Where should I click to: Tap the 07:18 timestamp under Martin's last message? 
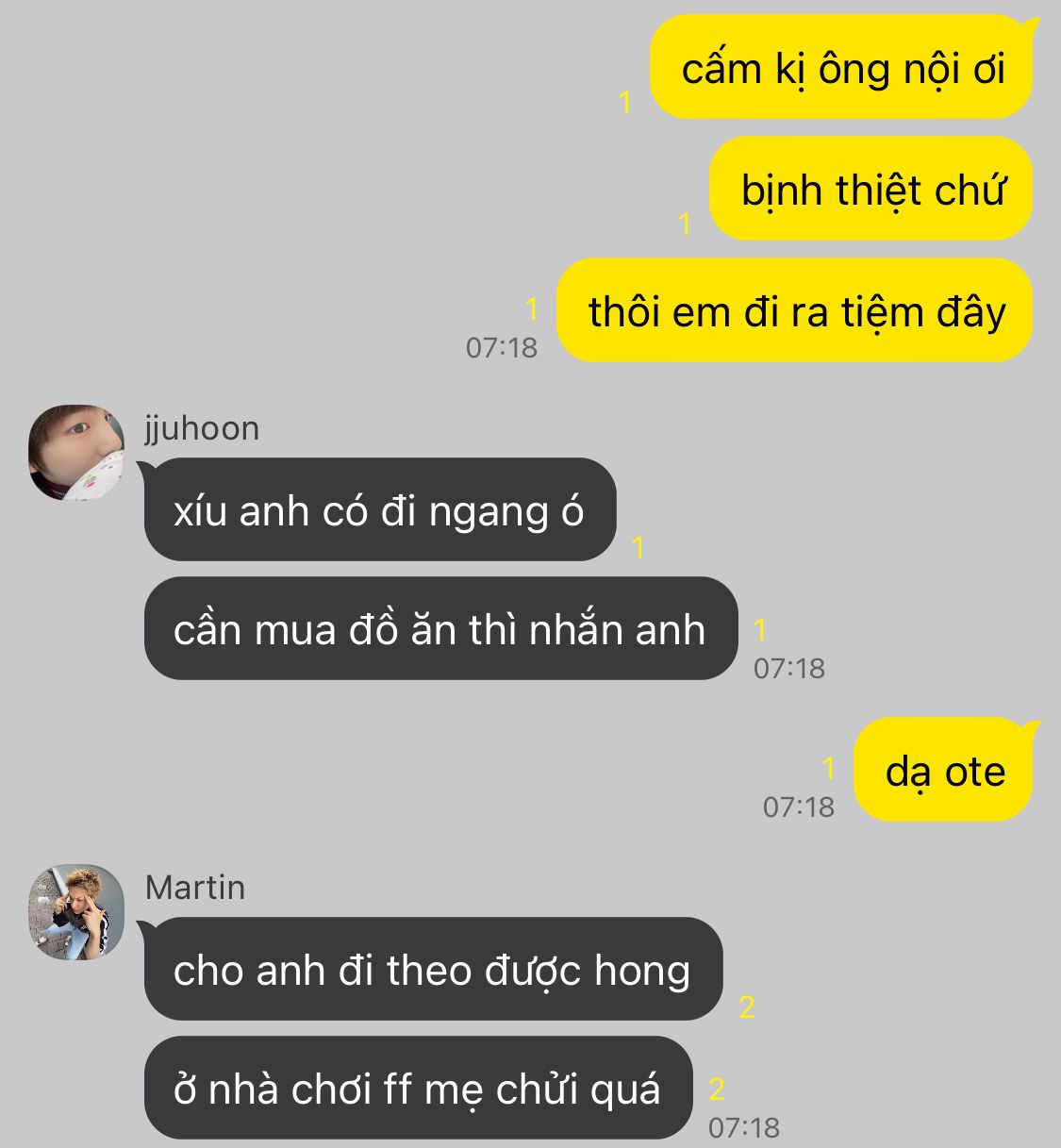coord(744,1127)
